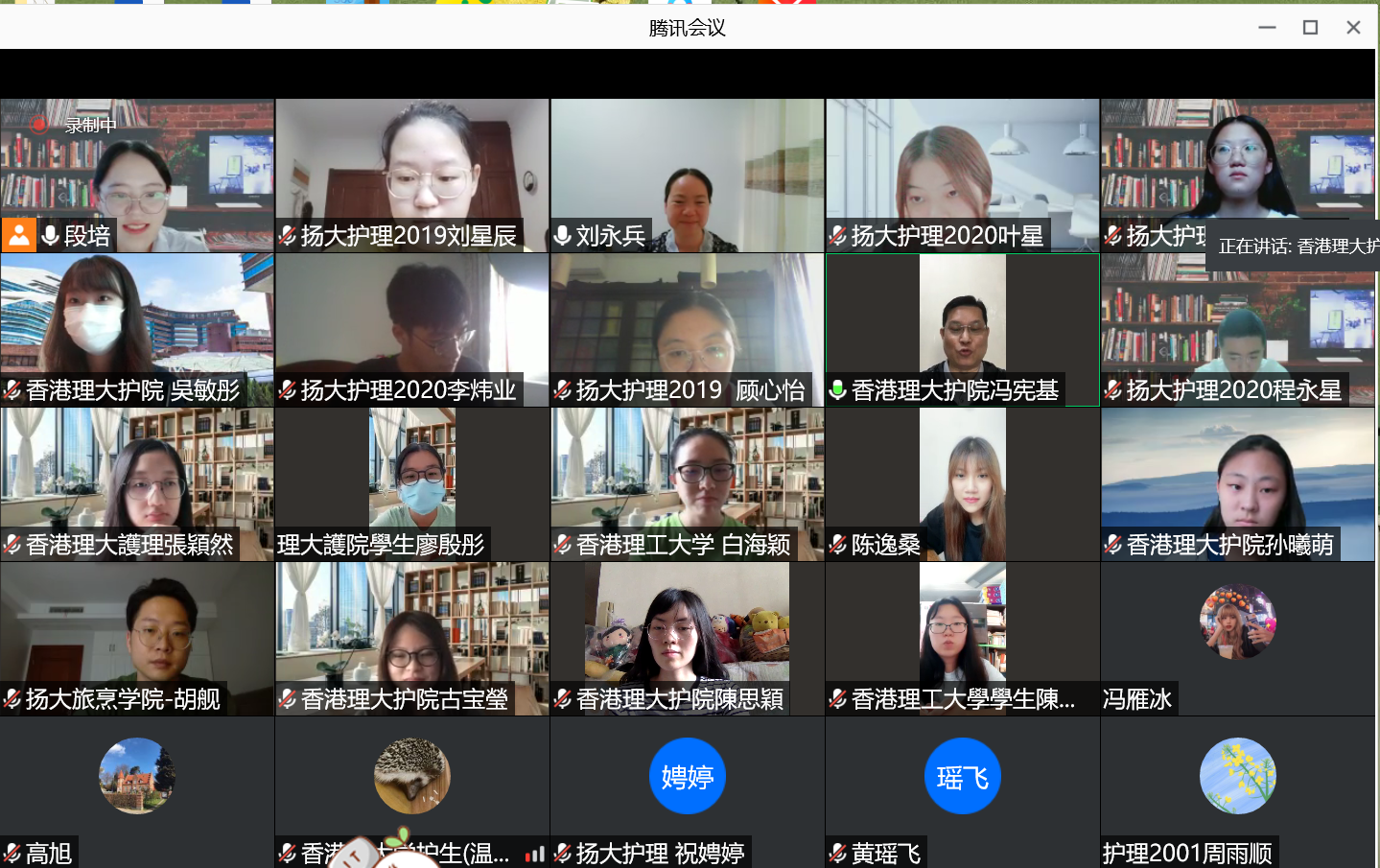
Task: Select 冯雁冰's round photo avatar
Action: pos(1237,622)
